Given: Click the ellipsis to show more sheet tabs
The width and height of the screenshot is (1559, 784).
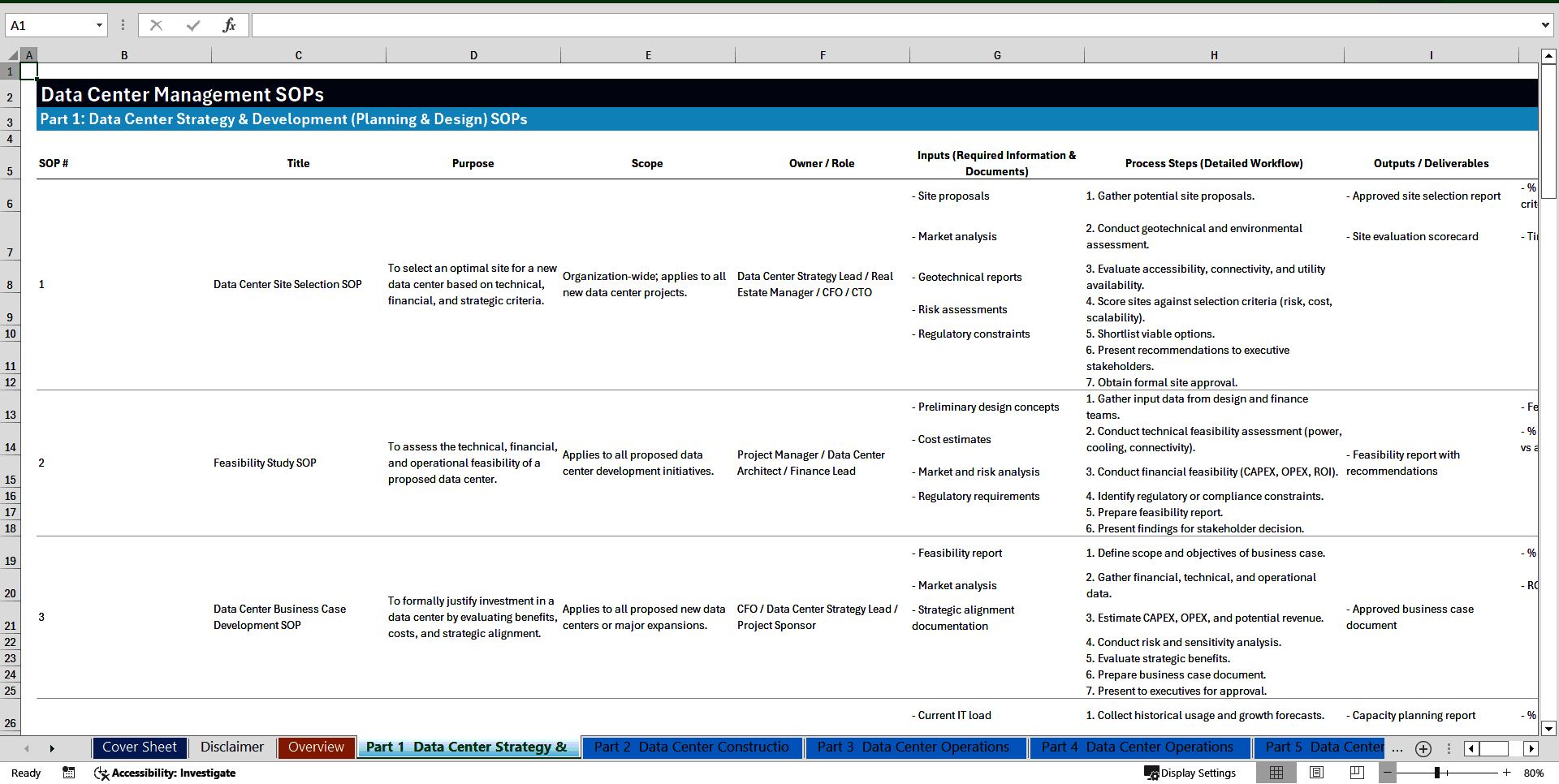Looking at the screenshot, I should [x=1397, y=748].
